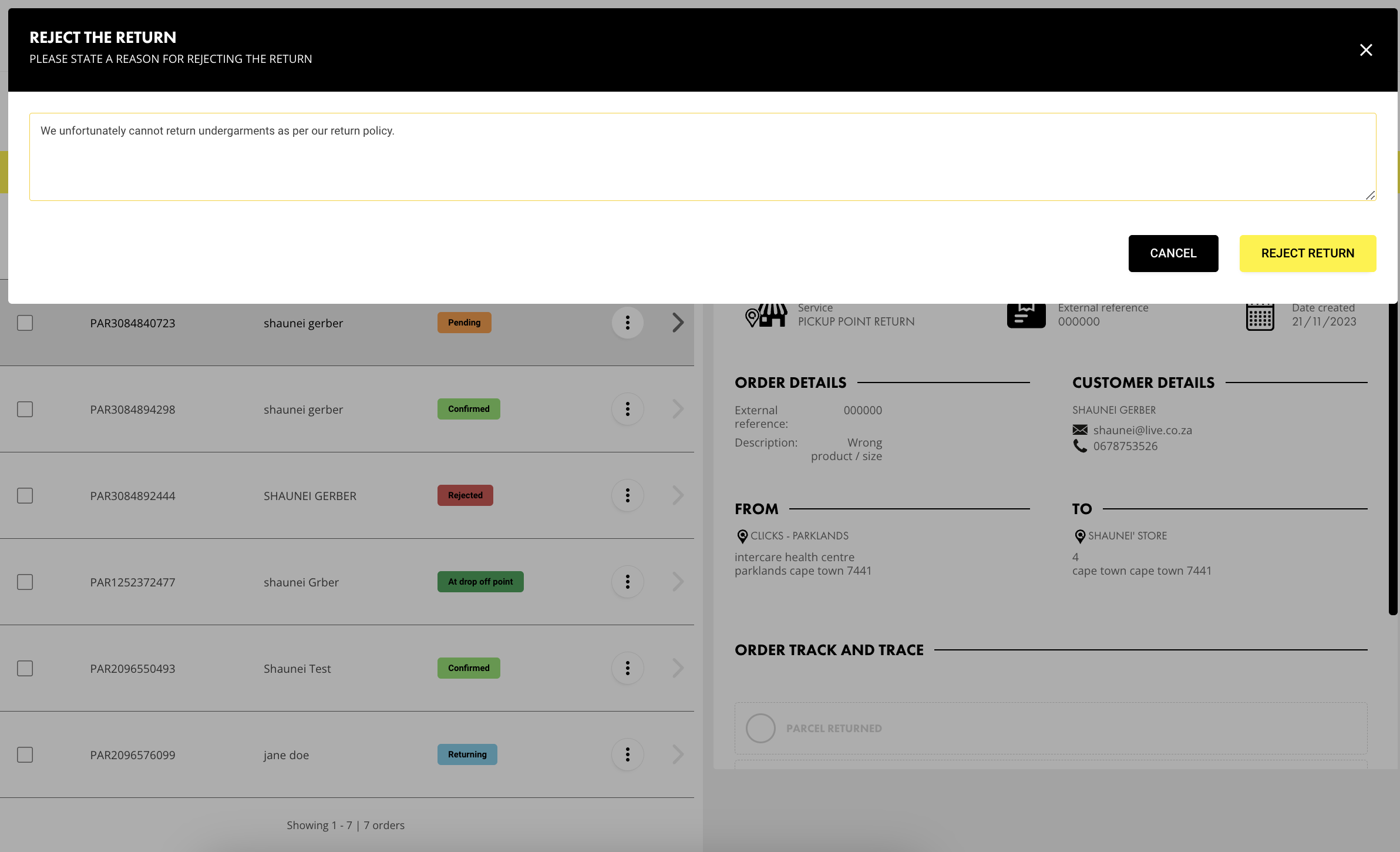
Task: Click the At drop off point badge
Action: coord(480,582)
